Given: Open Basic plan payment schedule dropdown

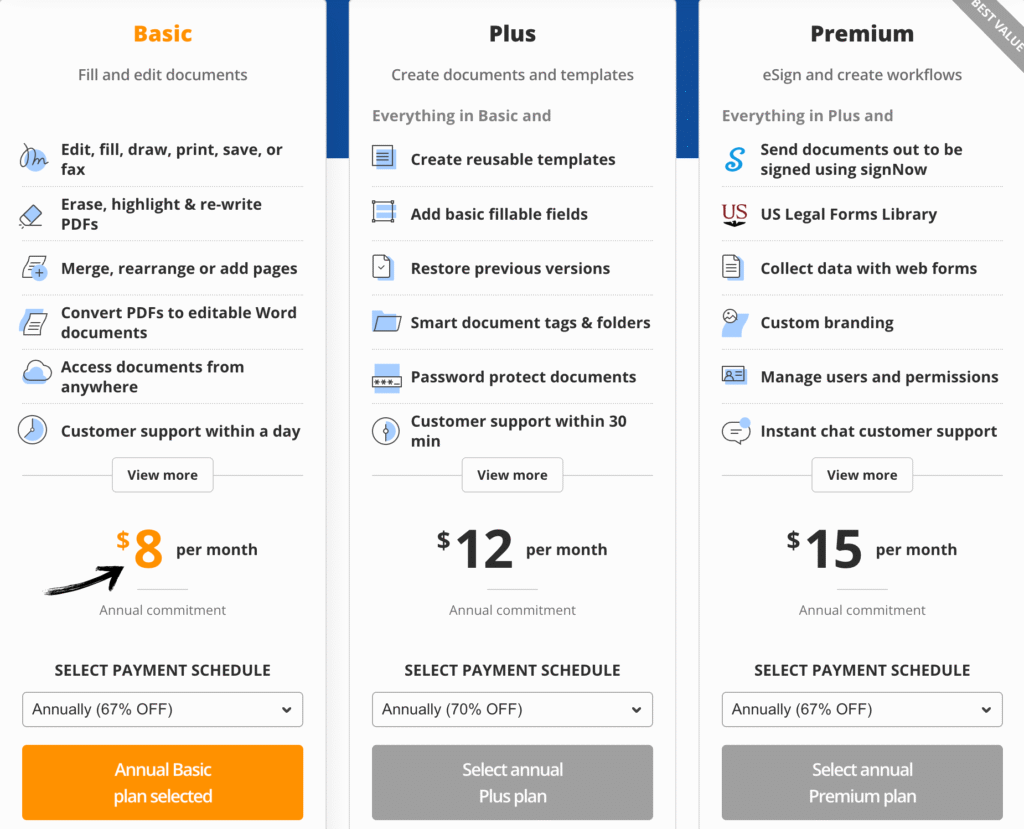Looking at the screenshot, I should click(x=162, y=710).
